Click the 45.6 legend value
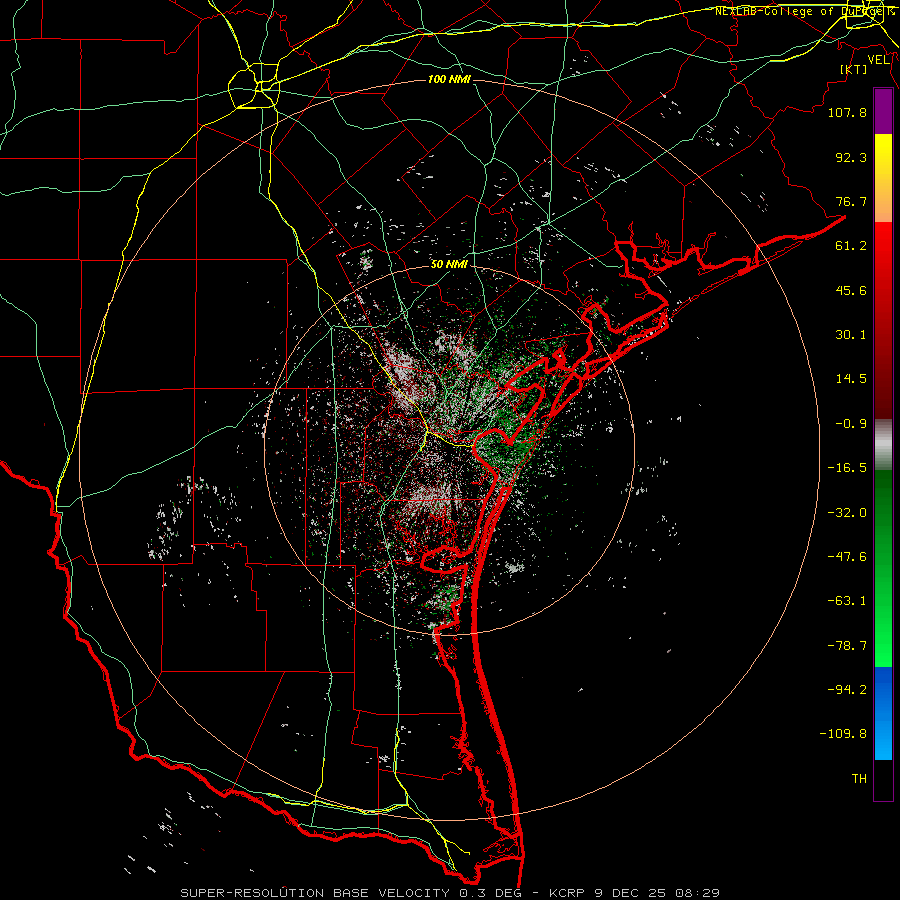 click(x=851, y=290)
